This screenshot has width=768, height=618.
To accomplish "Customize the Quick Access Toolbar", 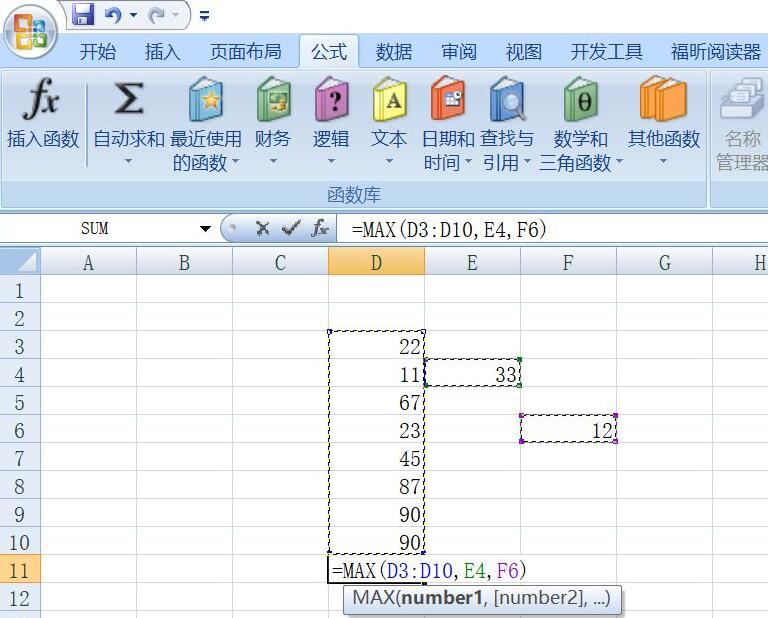I will tap(205, 16).
